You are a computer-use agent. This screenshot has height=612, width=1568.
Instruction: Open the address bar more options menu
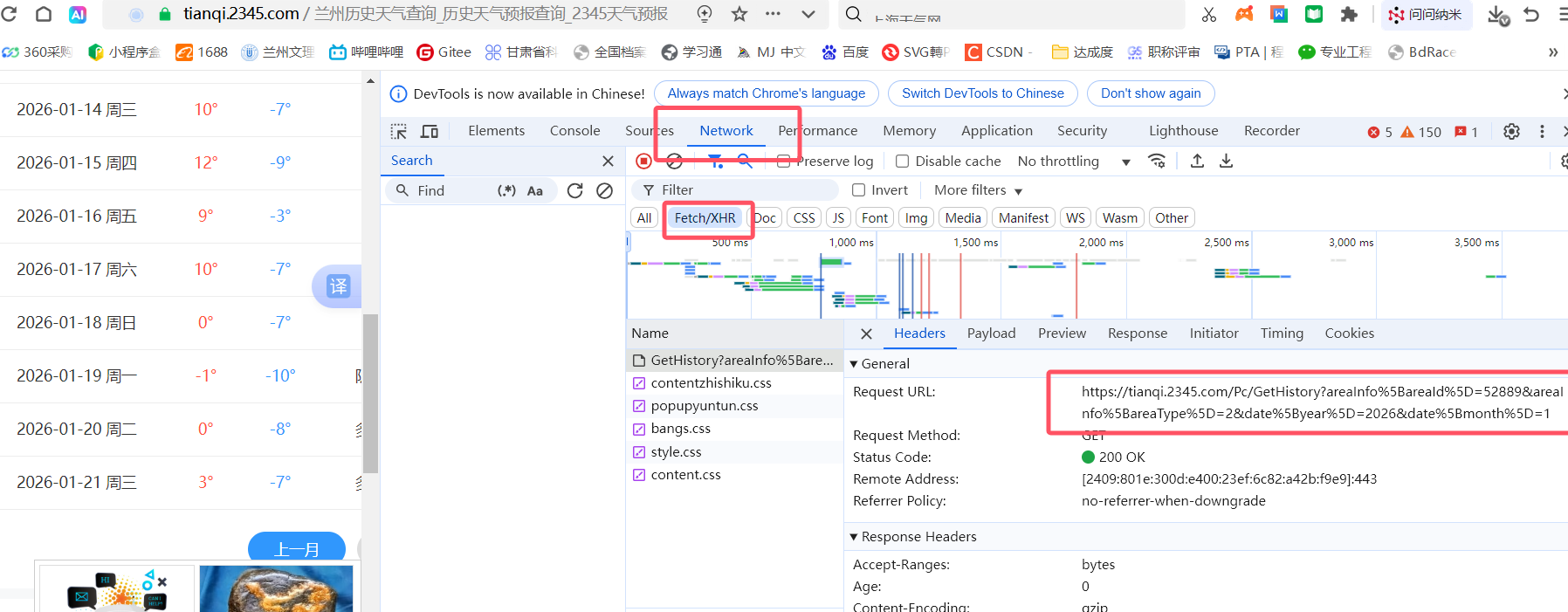(x=773, y=14)
